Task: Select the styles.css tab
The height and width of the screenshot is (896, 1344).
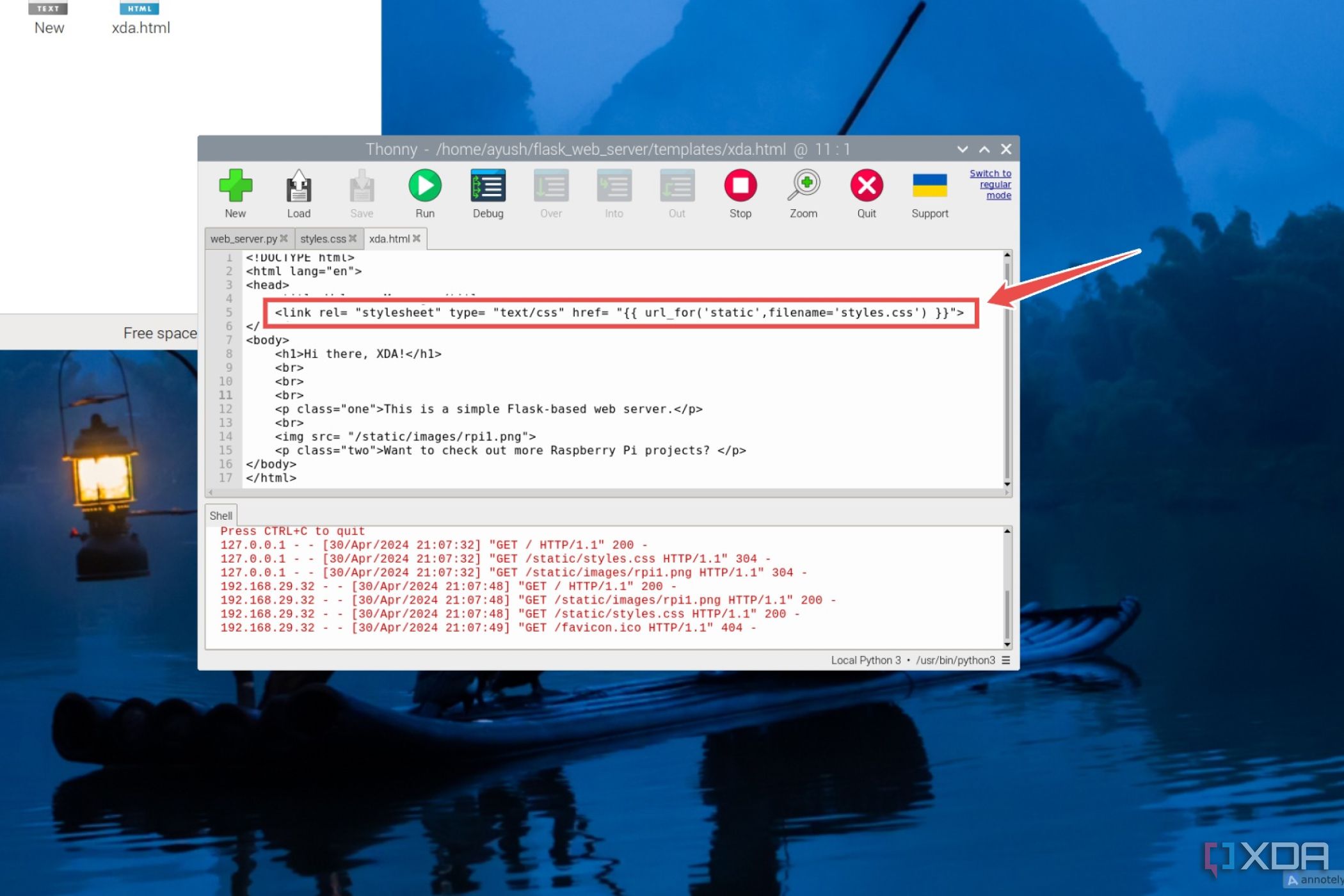Action: tap(323, 238)
